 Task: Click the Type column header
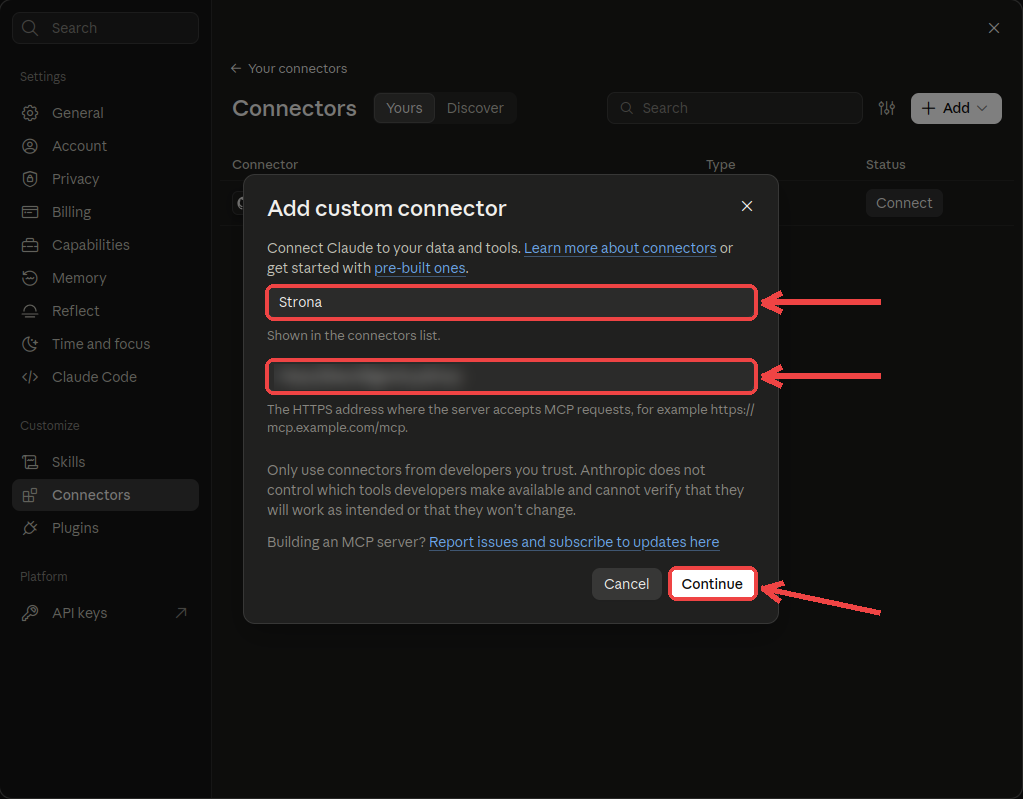pyautogui.click(x=720, y=164)
